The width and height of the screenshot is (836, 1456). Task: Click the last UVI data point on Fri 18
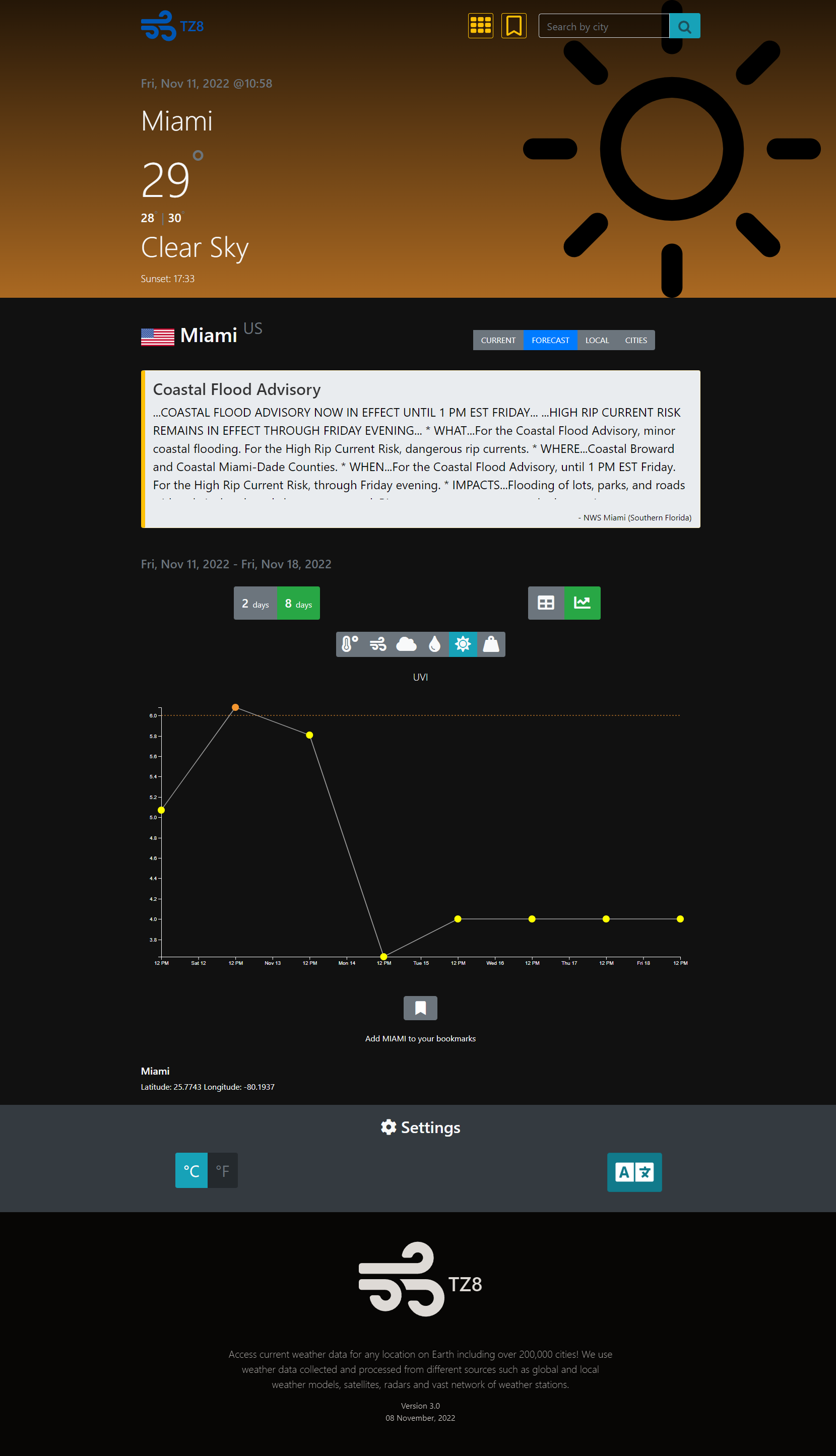680,919
